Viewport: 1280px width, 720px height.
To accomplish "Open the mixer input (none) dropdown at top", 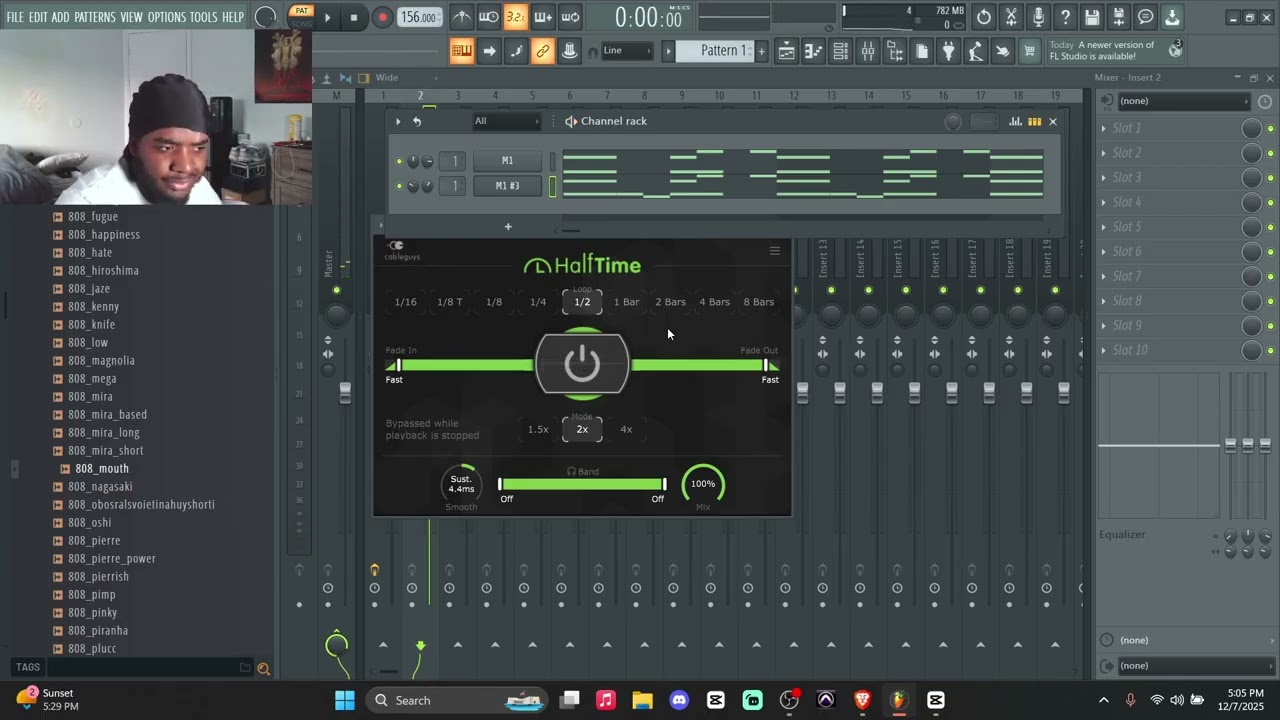I will [1184, 101].
